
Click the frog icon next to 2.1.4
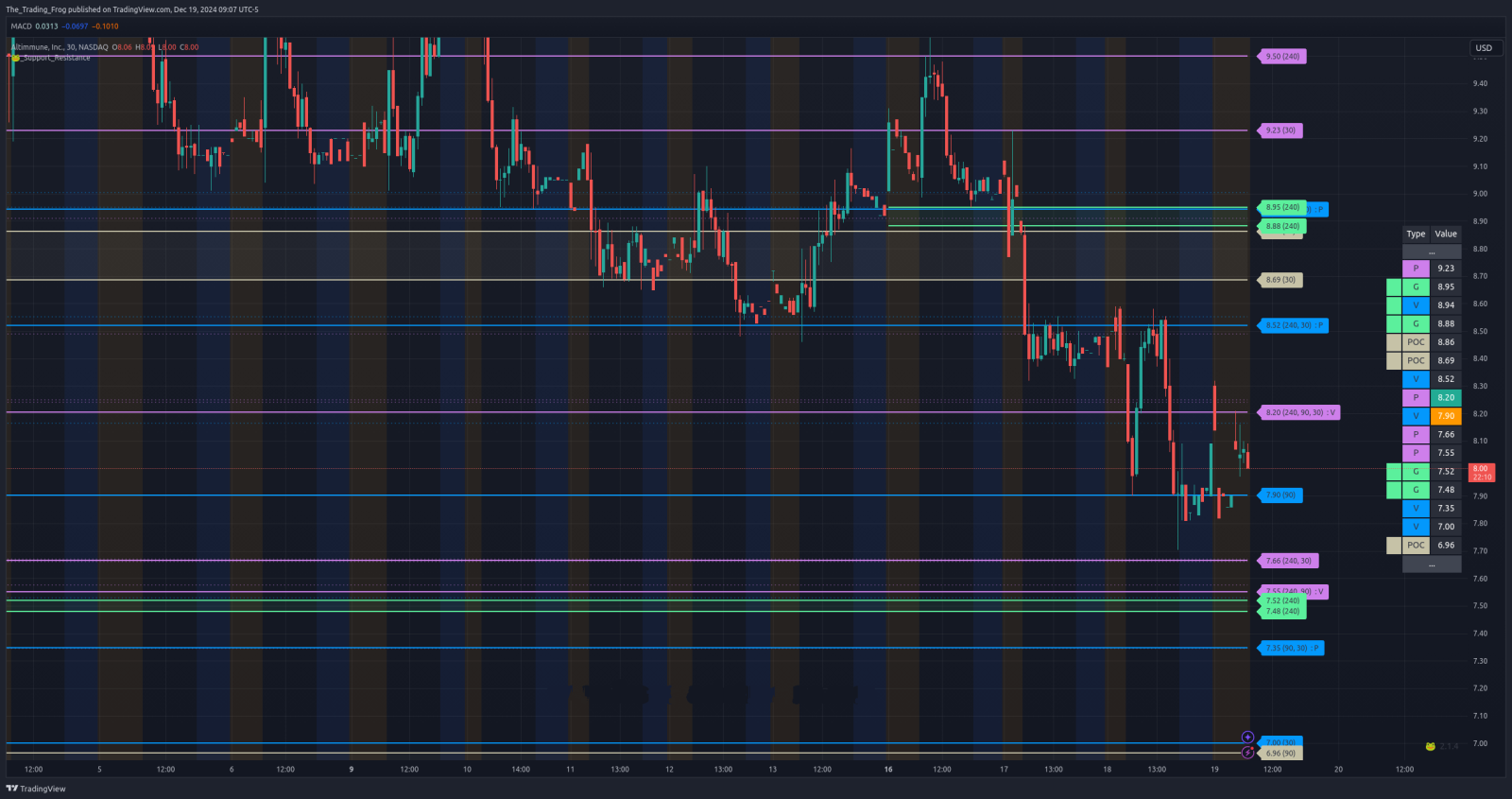tap(1431, 746)
